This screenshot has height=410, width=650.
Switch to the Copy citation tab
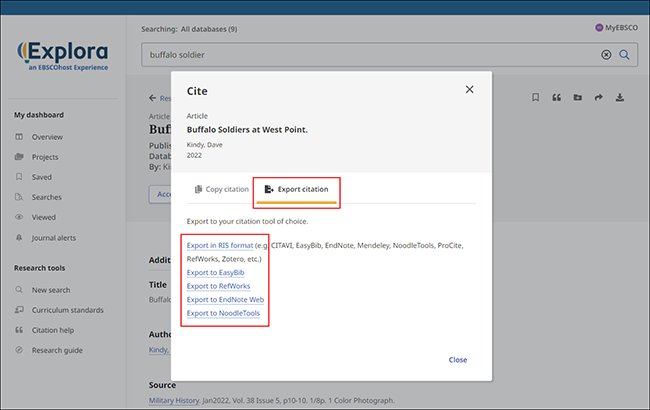pos(222,189)
